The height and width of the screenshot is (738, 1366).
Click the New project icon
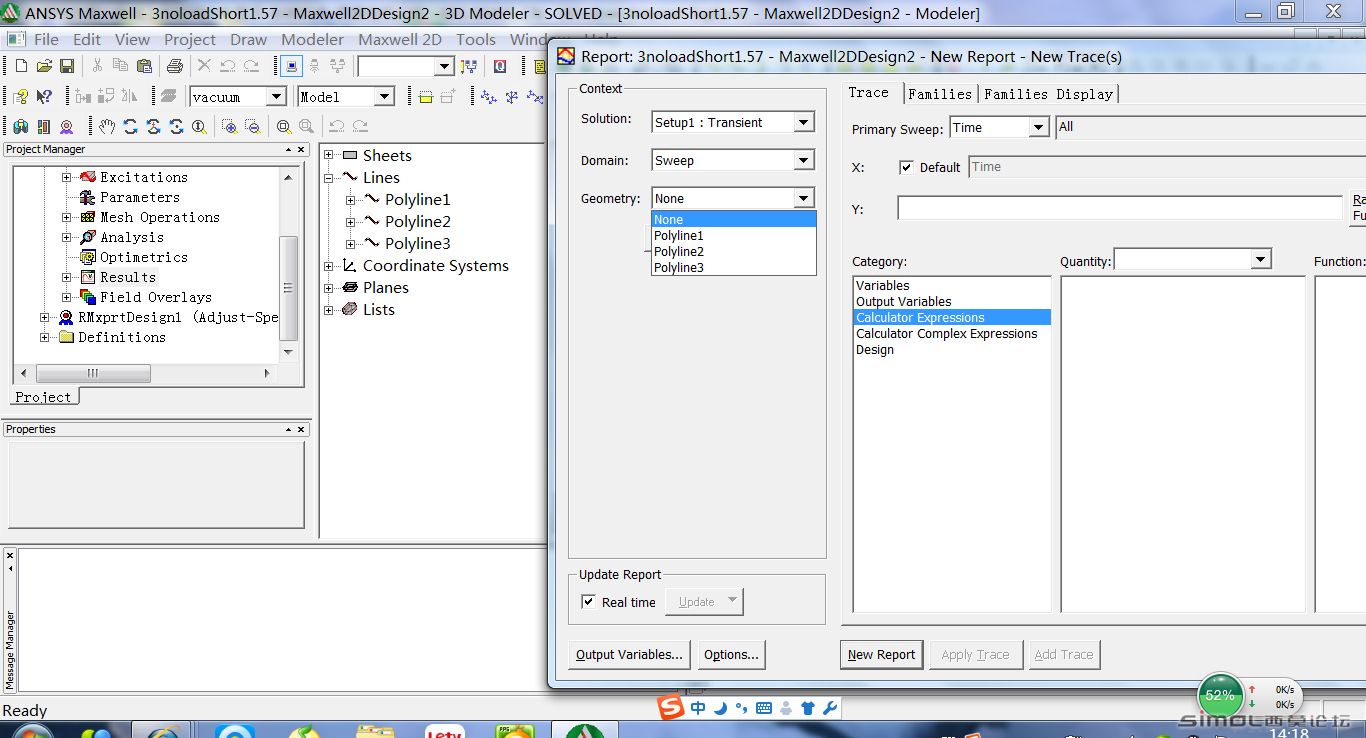[x=21, y=66]
